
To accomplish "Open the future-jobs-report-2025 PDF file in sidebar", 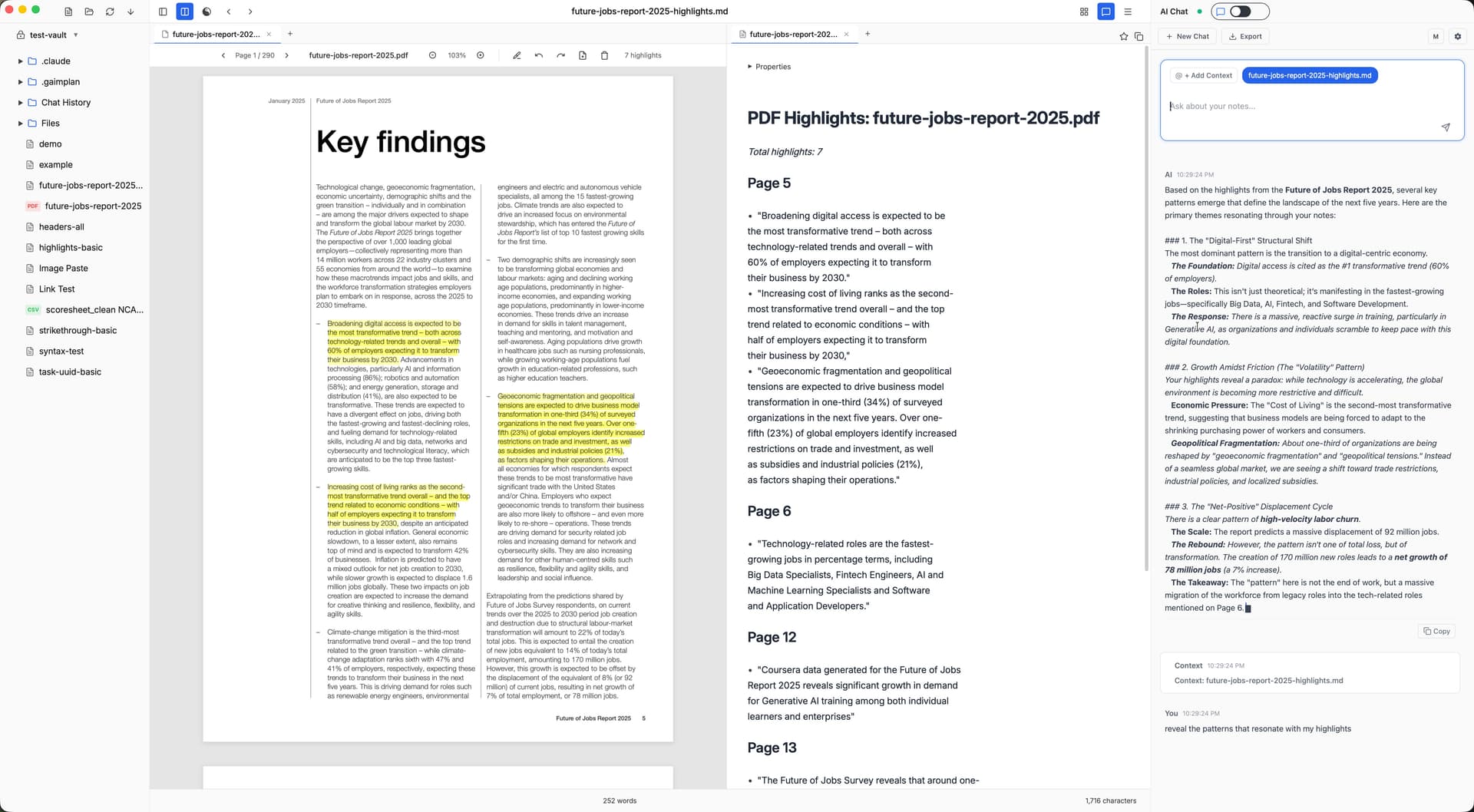I will pos(93,206).
